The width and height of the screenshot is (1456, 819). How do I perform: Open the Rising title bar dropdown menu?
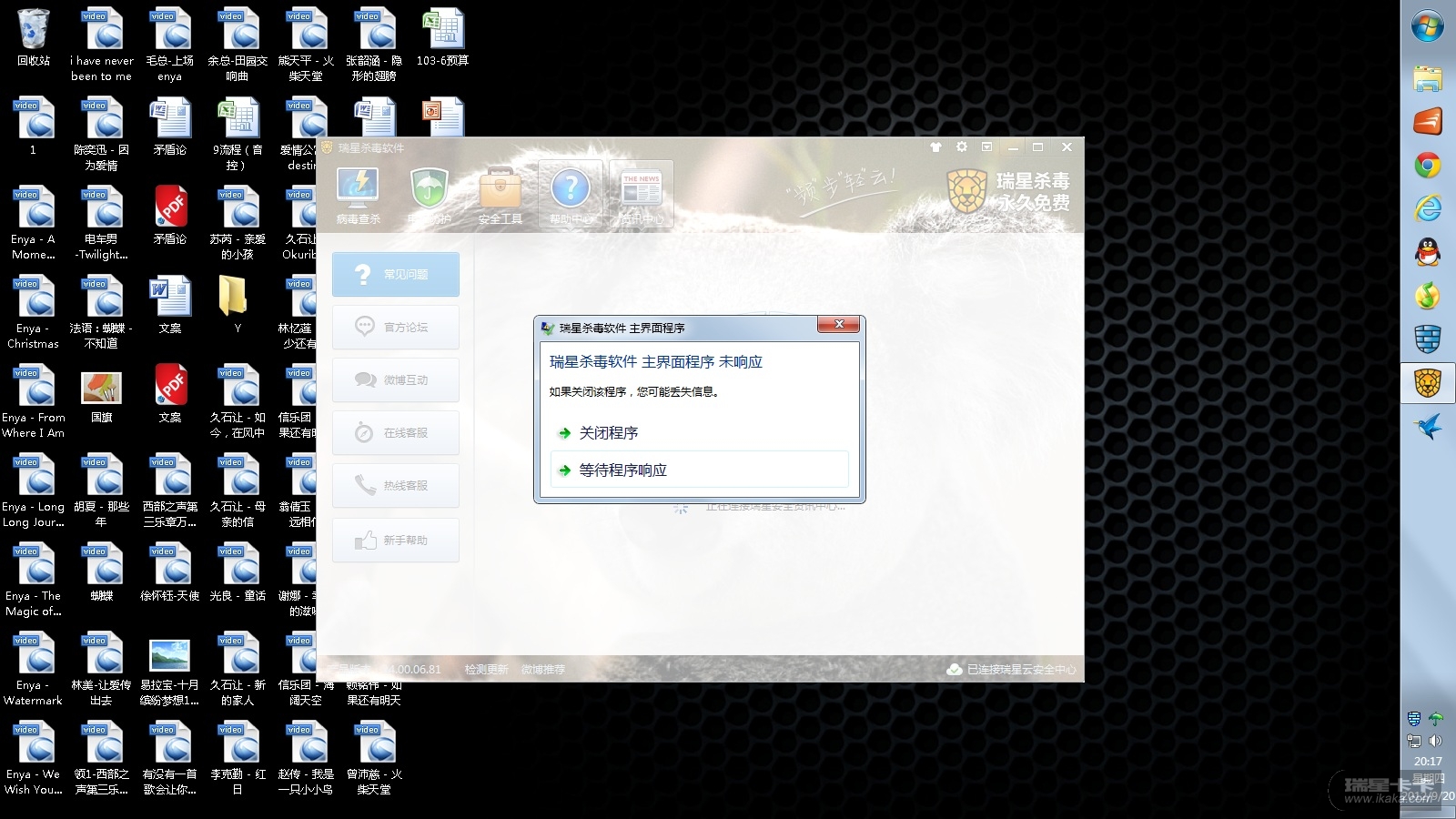(x=987, y=147)
